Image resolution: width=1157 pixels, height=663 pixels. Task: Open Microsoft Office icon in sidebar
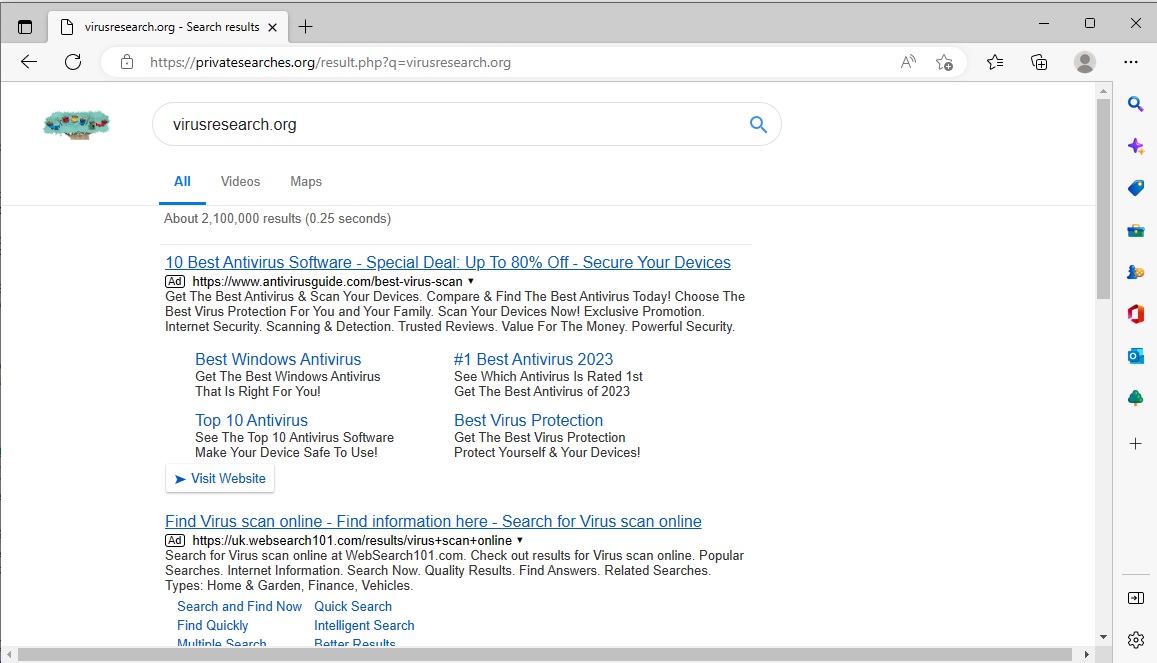pos(1136,314)
